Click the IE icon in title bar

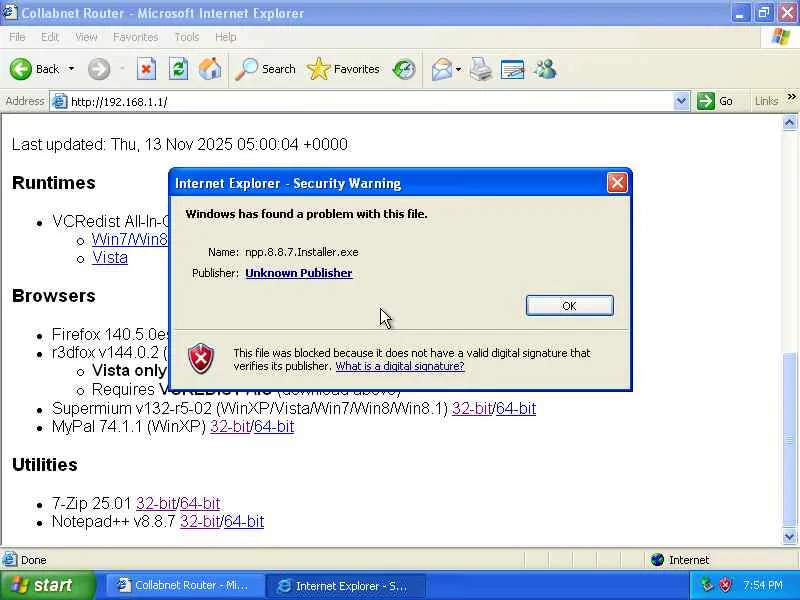click(9, 12)
